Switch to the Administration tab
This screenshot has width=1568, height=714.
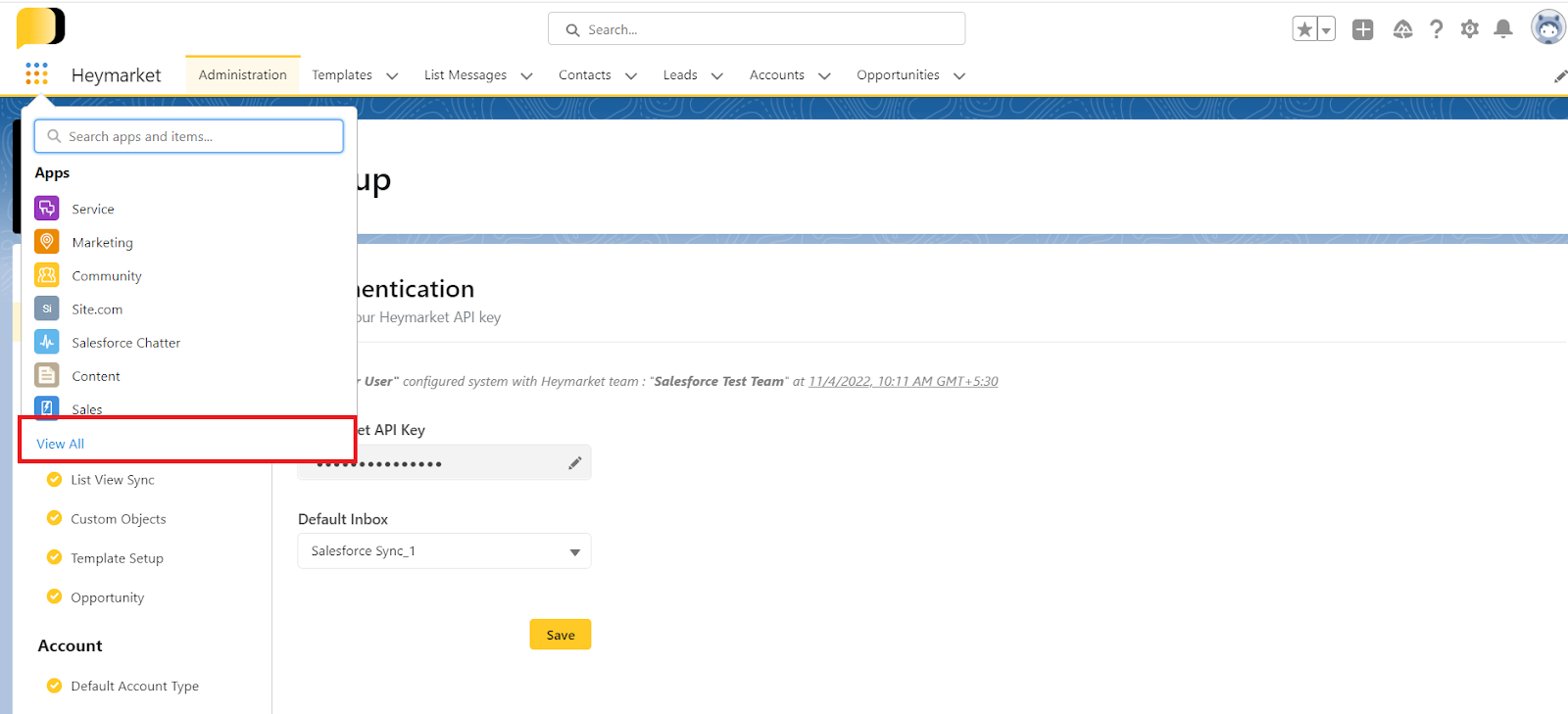tap(243, 75)
